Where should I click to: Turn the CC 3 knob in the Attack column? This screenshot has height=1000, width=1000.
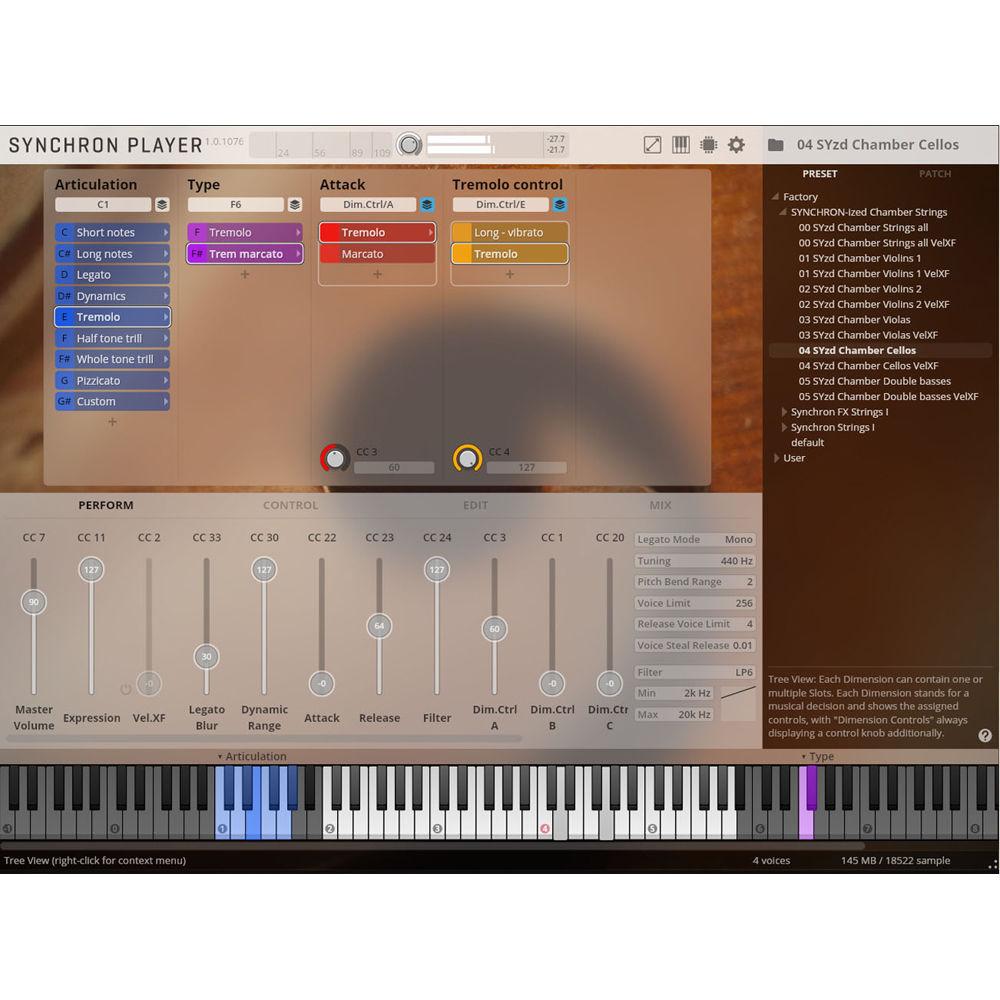click(334, 458)
